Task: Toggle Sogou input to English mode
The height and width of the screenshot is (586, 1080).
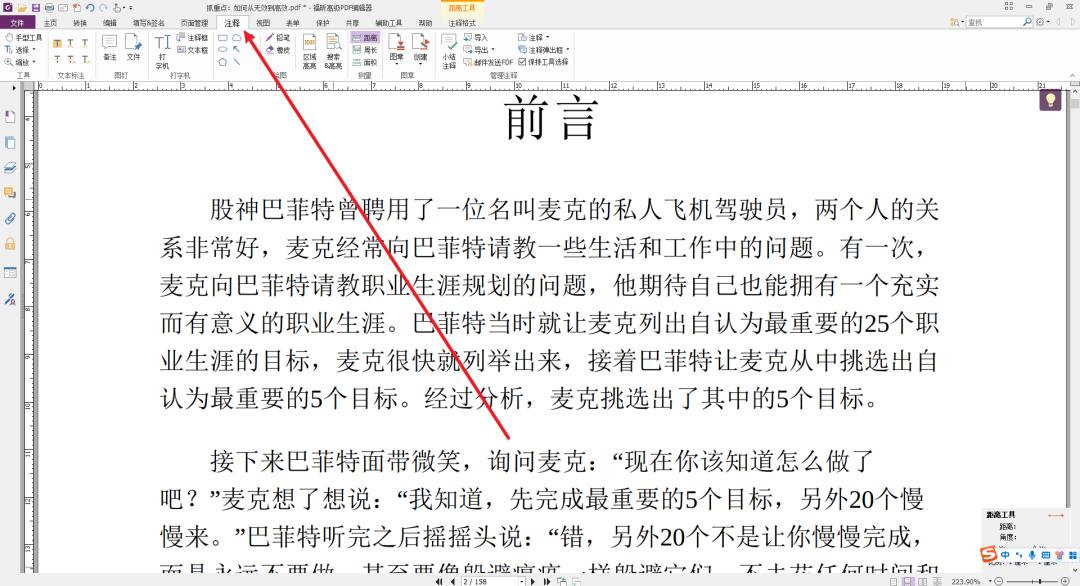Action: coord(1005,555)
